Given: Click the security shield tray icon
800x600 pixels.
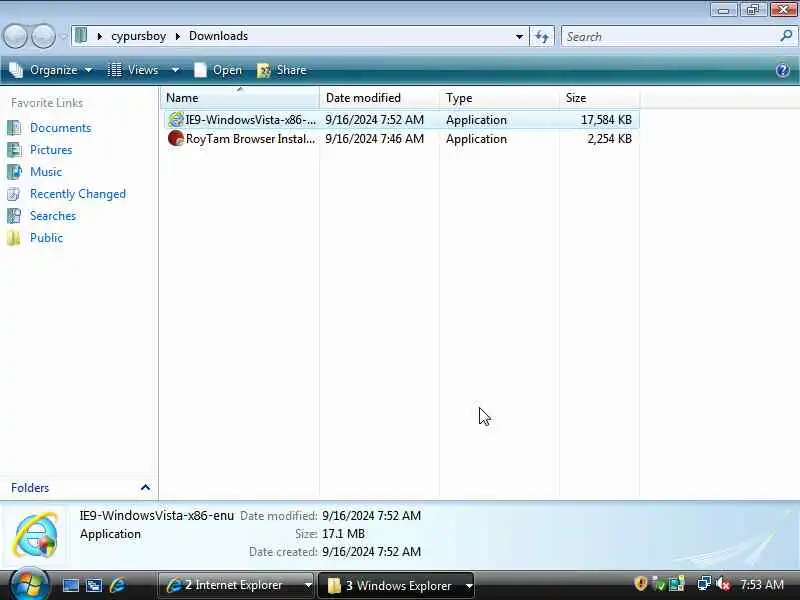Looking at the screenshot, I should 641,583.
